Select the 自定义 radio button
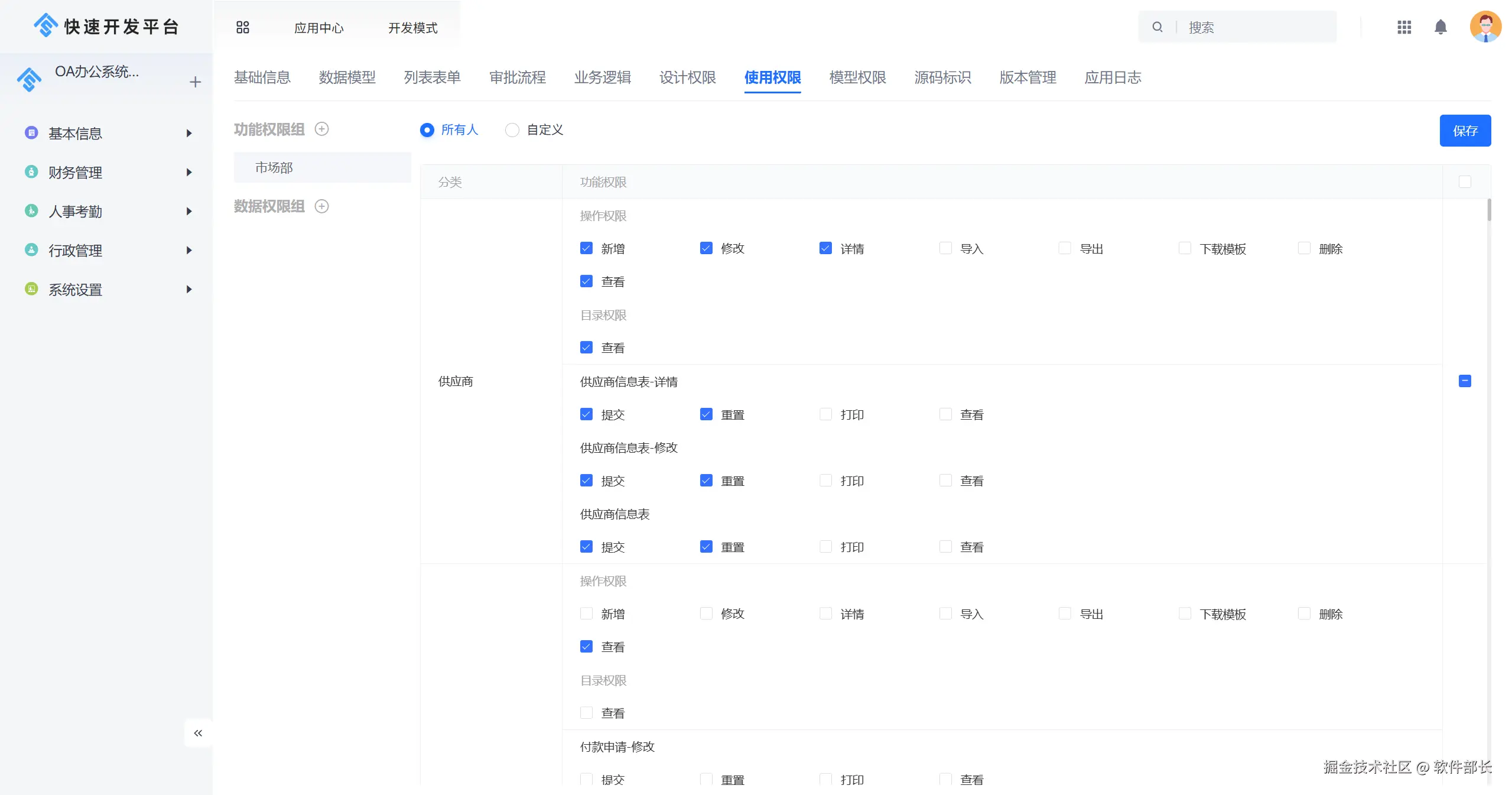Viewport: 1512px width, 795px height. pyautogui.click(x=512, y=130)
